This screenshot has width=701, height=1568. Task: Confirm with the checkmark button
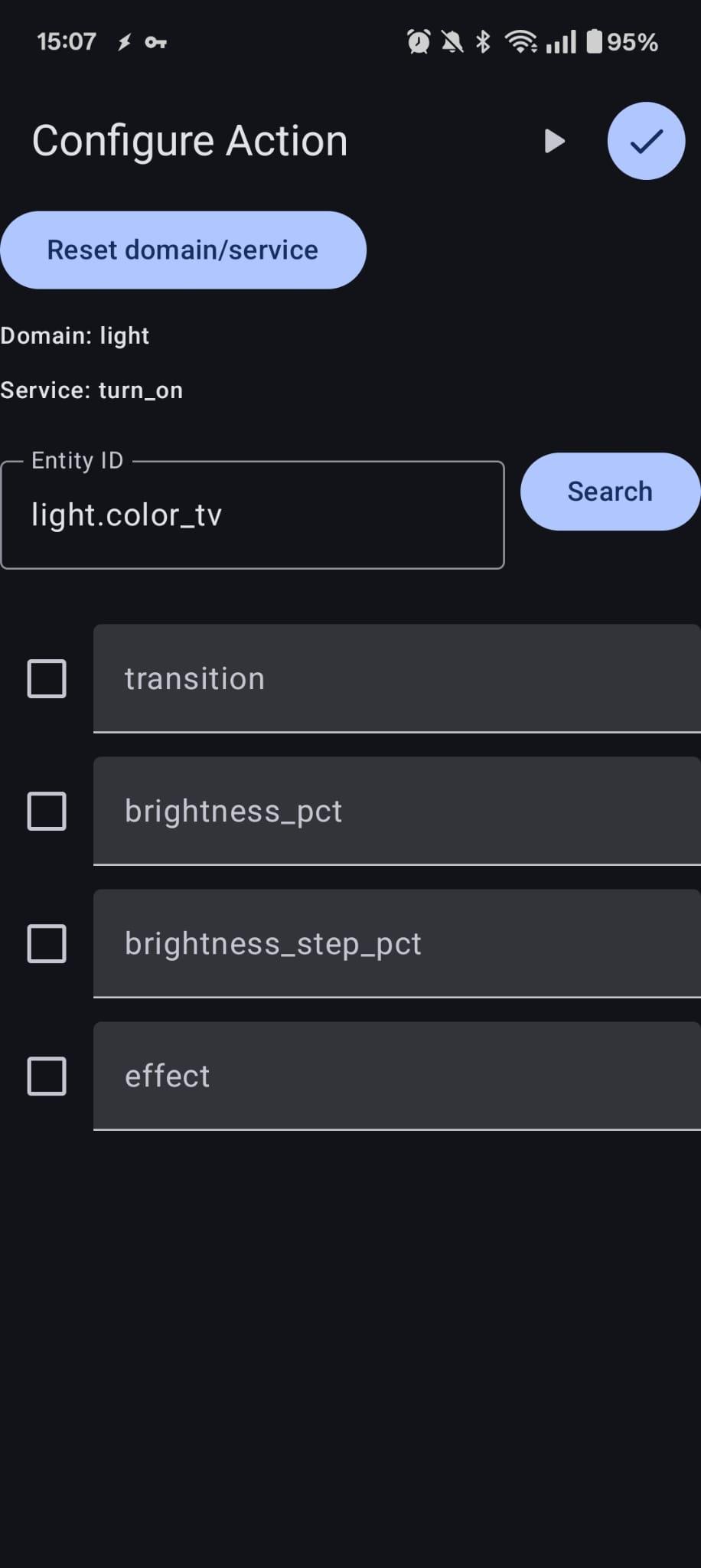[x=646, y=142]
